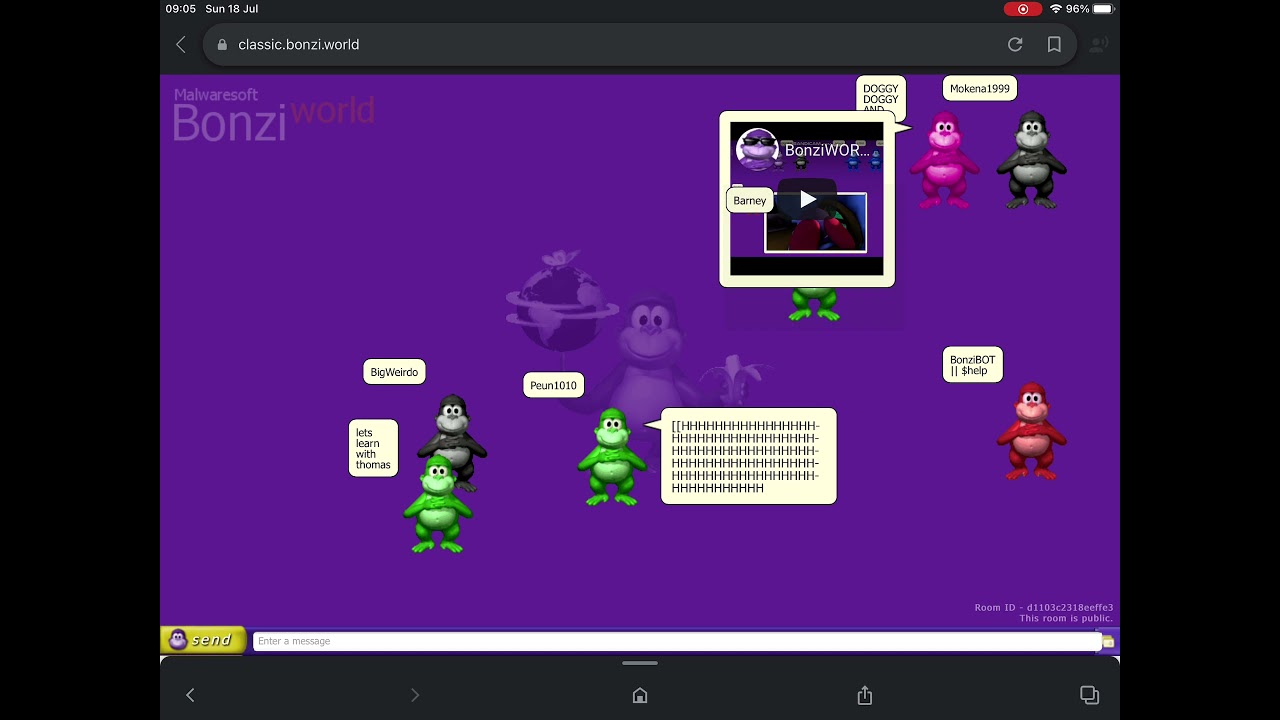Viewport: 1280px width, 720px height.
Task: Select the red BonziBOT character
Action: 1031,431
